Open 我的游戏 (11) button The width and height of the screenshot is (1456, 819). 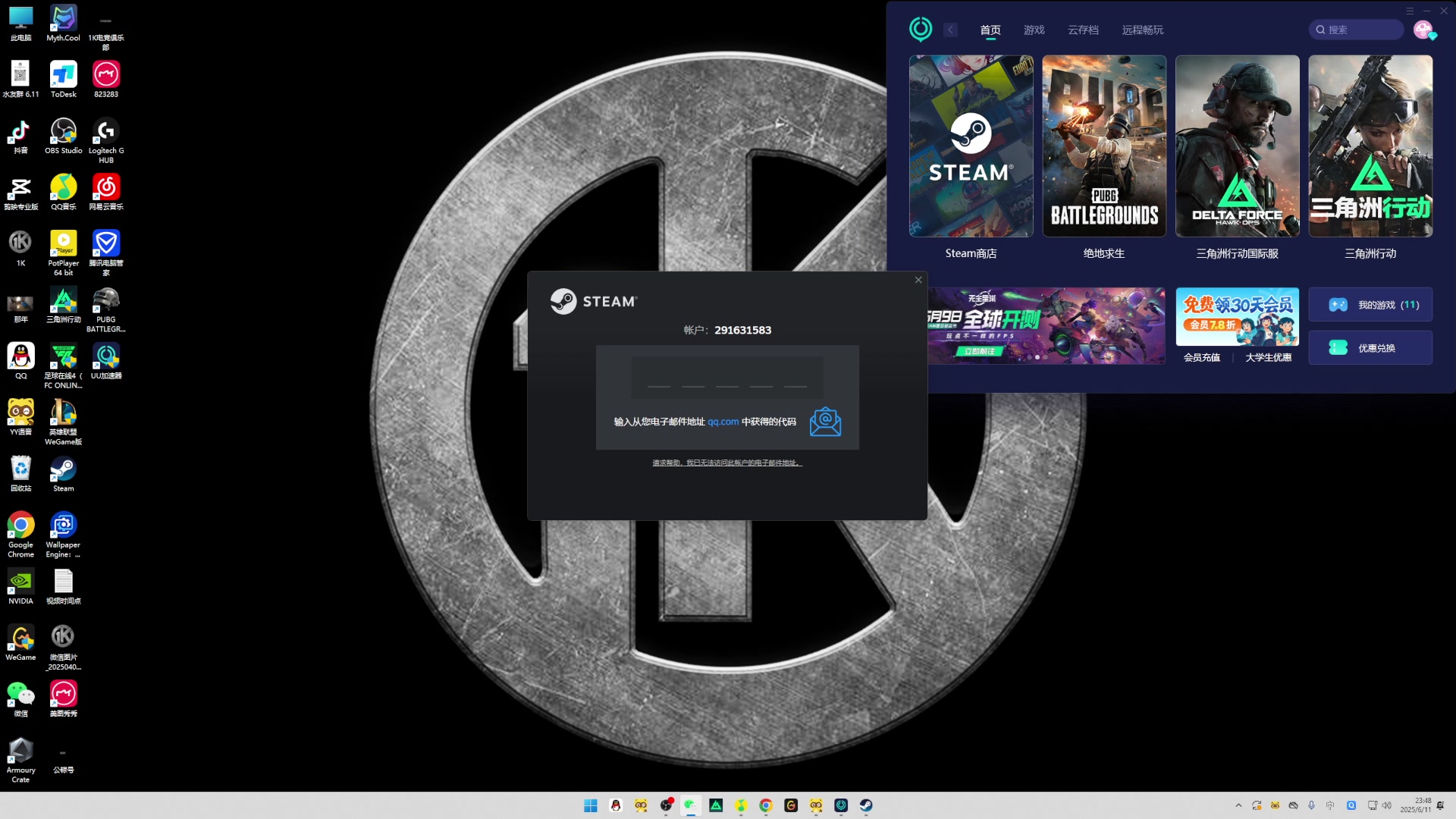point(1370,305)
